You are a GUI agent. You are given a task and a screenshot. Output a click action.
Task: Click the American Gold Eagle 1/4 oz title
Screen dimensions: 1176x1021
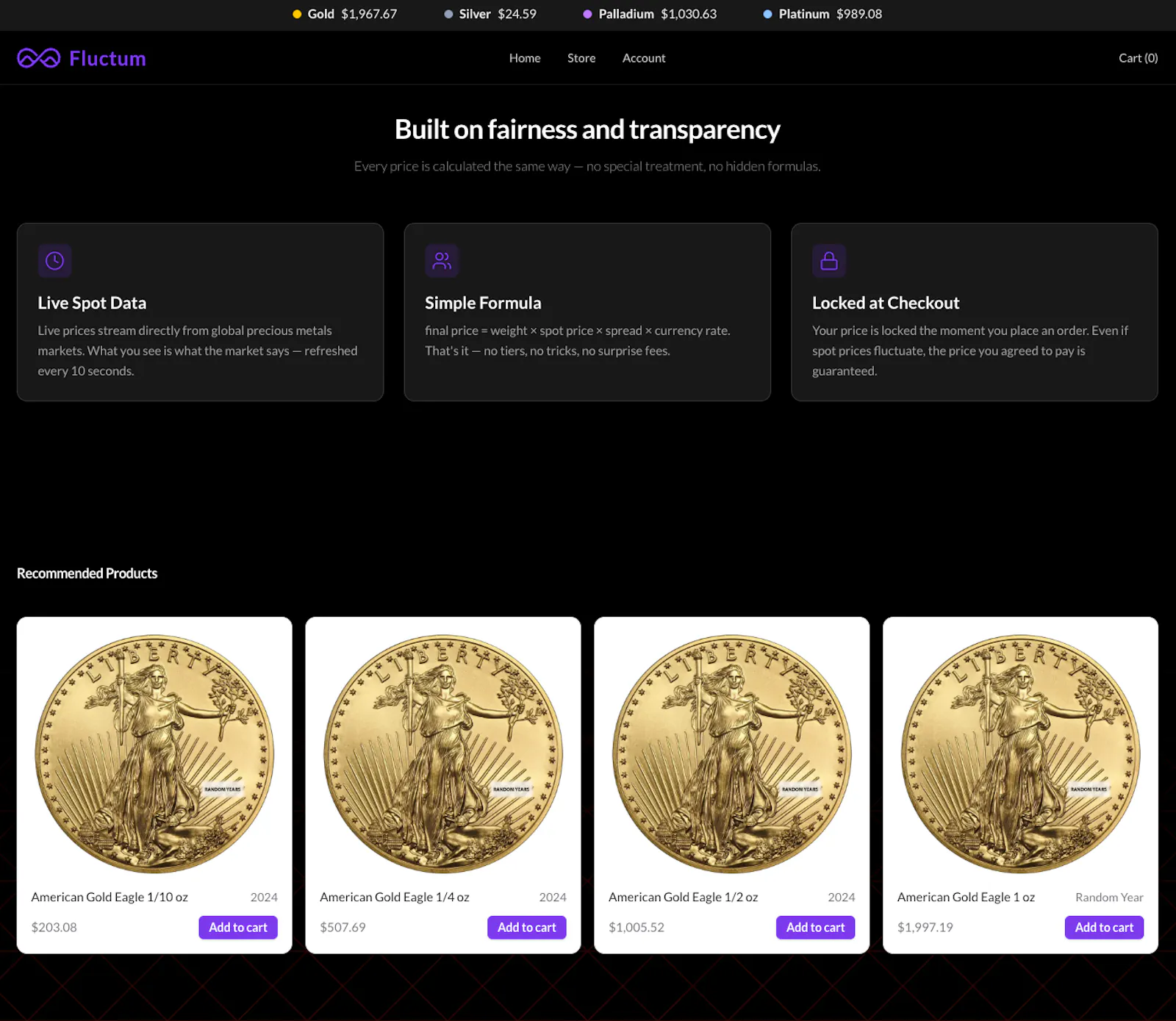pyautogui.click(x=395, y=898)
